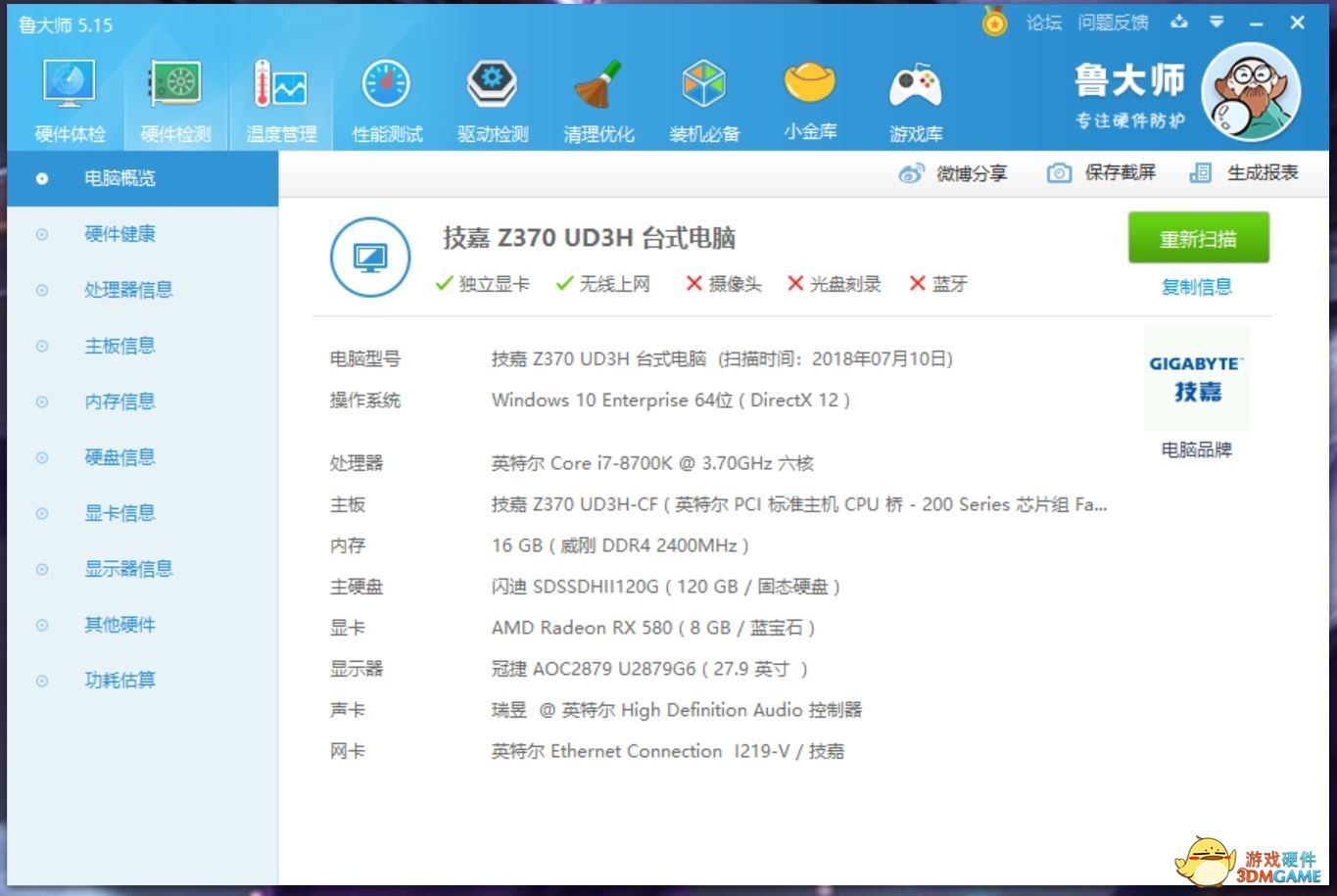Click the 无线上网 checkmark indicator
The height and width of the screenshot is (896, 1337).
pos(602,284)
